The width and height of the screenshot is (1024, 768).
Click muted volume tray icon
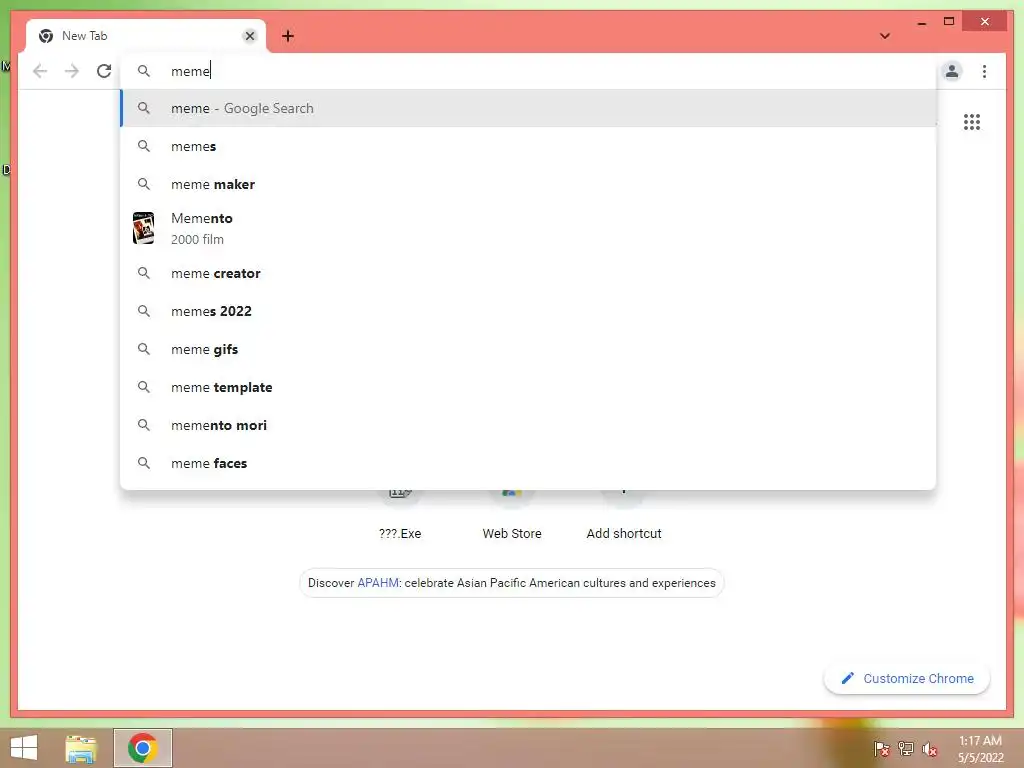click(929, 748)
